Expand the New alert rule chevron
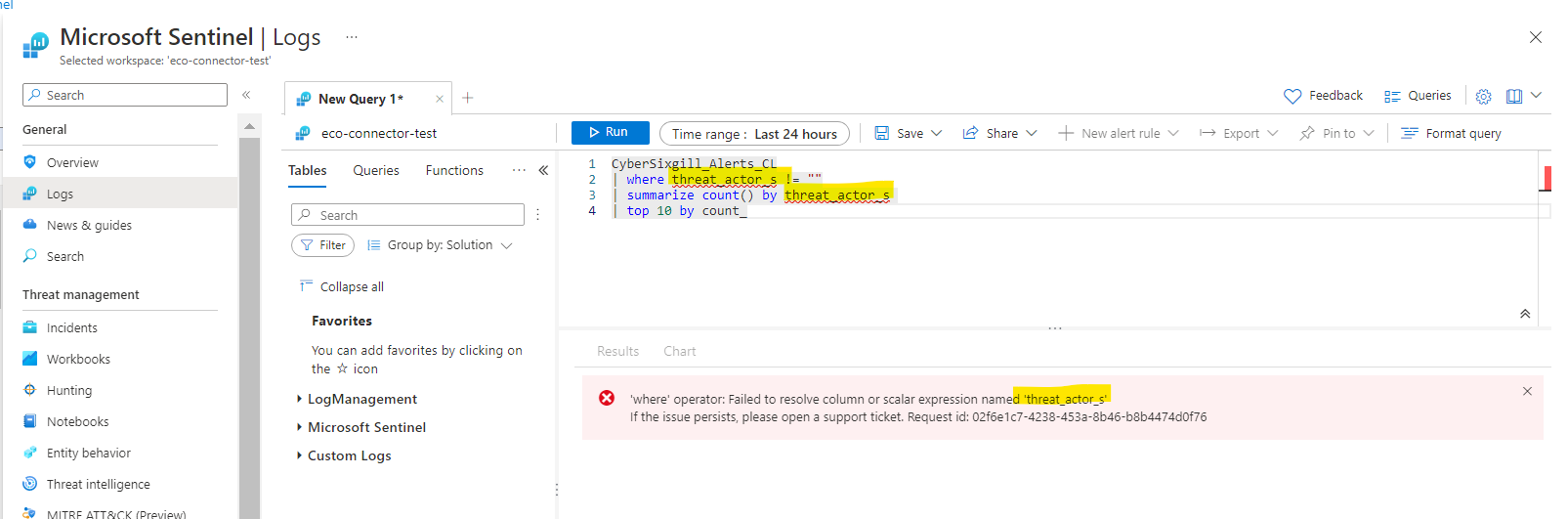Screen dimensions: 1568x519 pos(1173,133)
